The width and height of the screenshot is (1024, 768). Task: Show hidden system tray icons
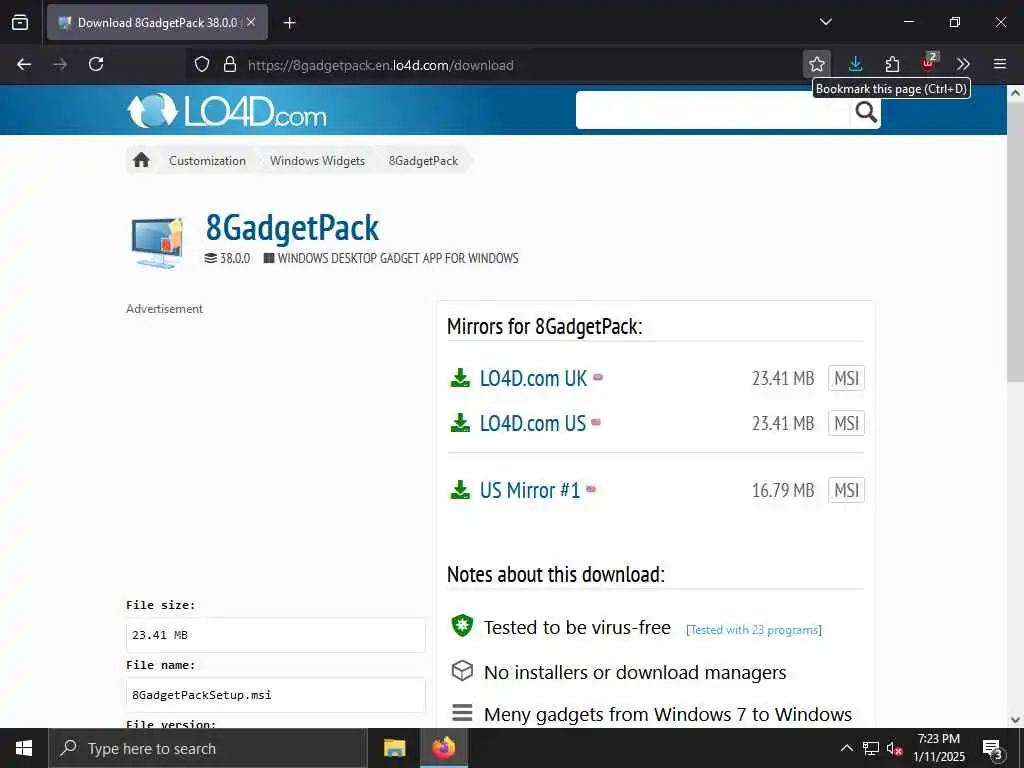846,748
